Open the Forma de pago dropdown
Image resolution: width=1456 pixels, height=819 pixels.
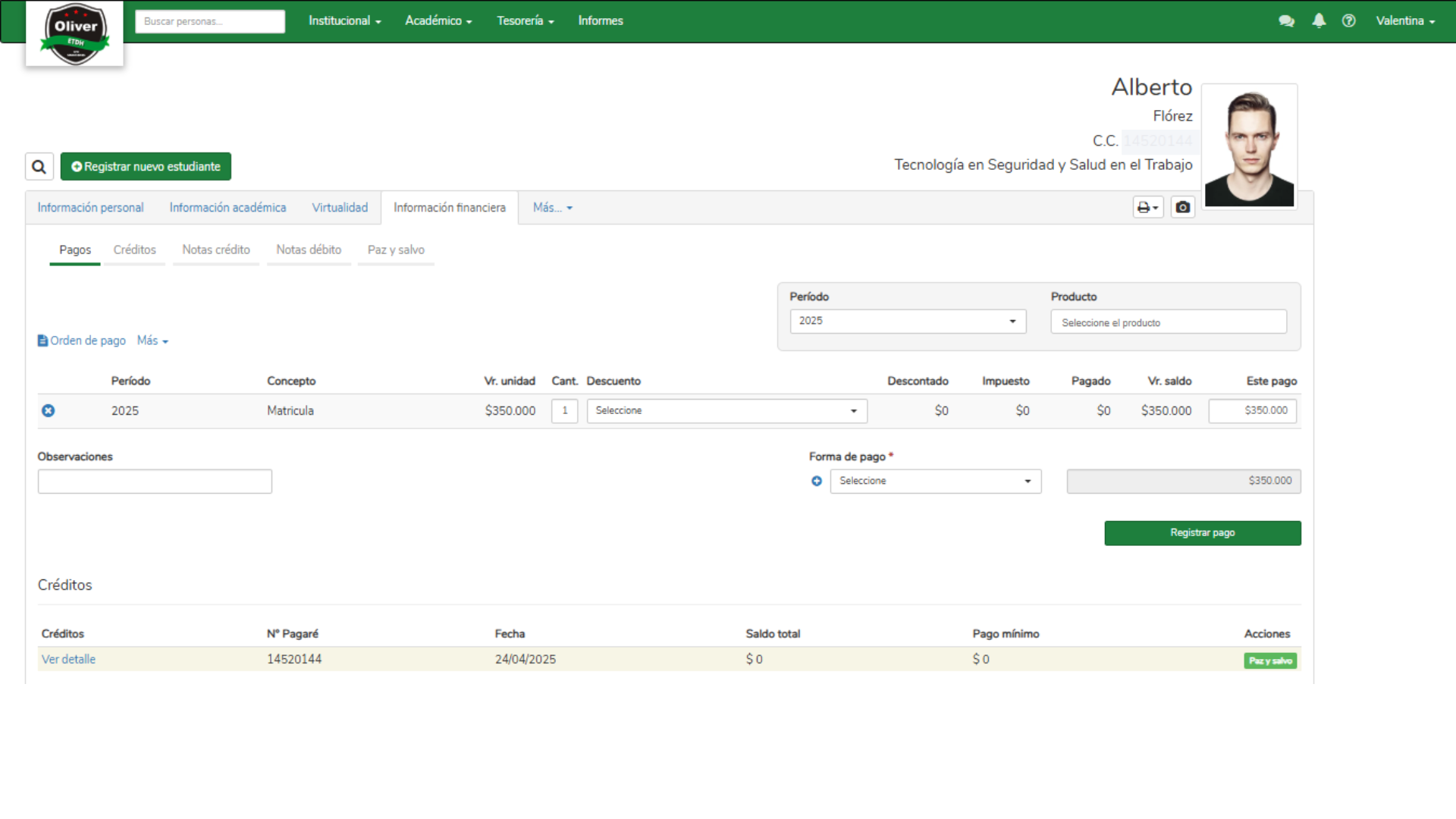tap(935, 481)
